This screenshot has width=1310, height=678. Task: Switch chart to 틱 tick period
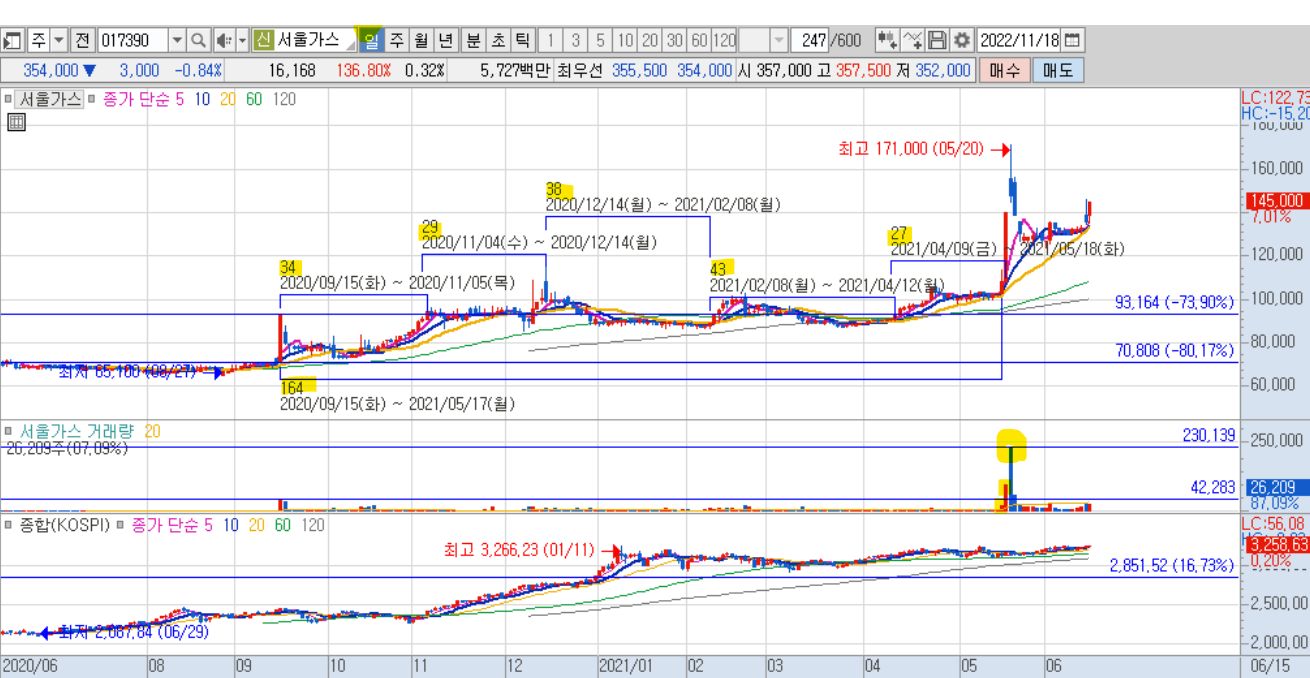point(522,40)
